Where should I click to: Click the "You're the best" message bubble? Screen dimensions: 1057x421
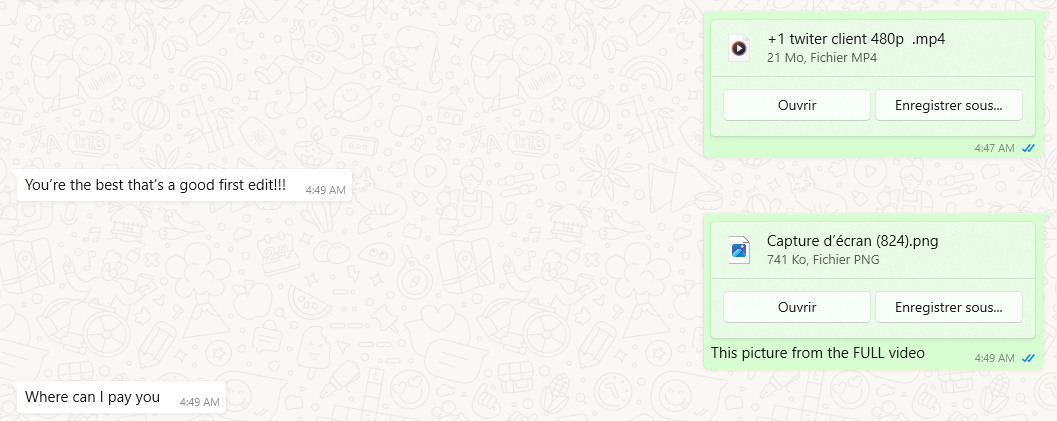184,185
